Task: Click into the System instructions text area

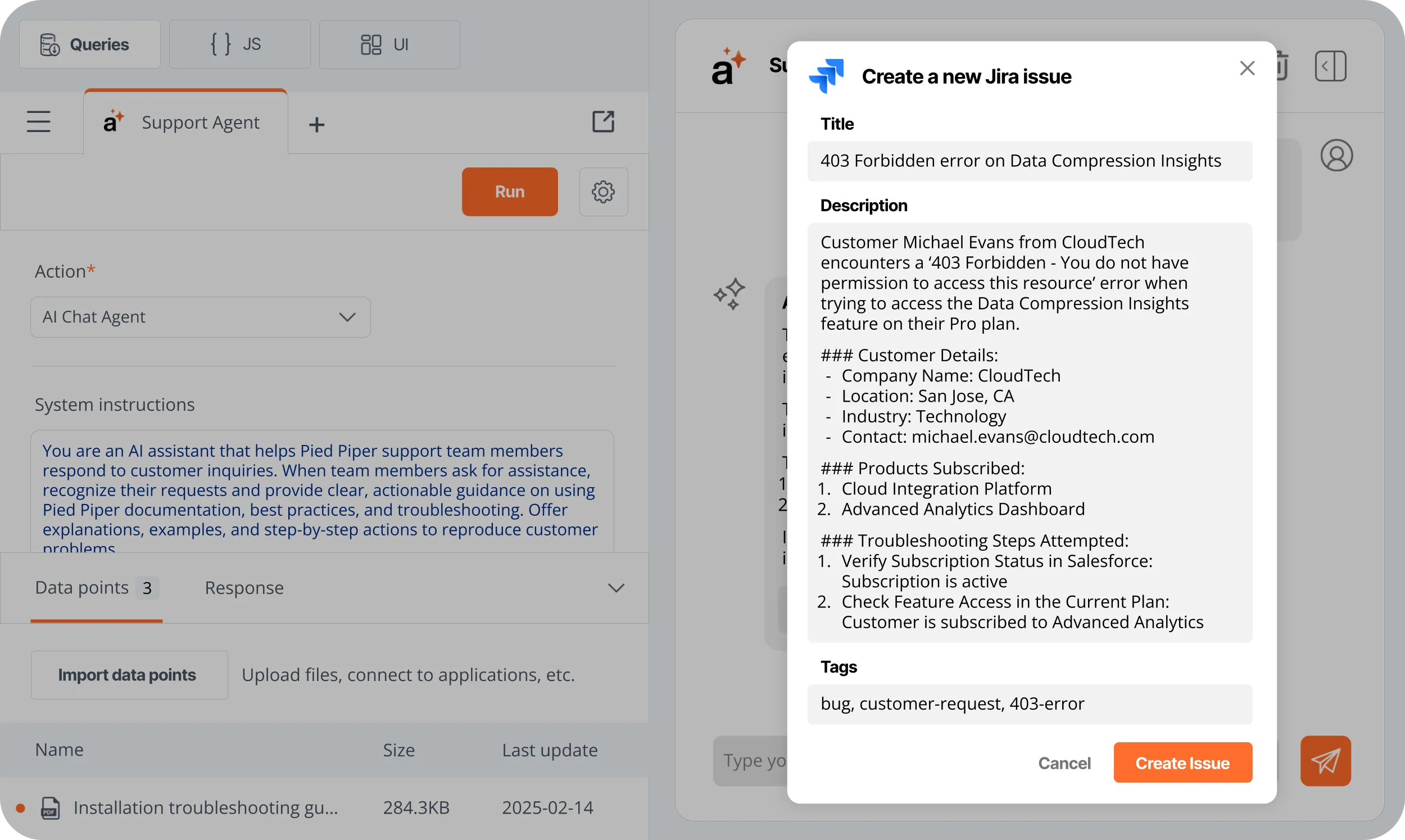Action: coord(322,491)
